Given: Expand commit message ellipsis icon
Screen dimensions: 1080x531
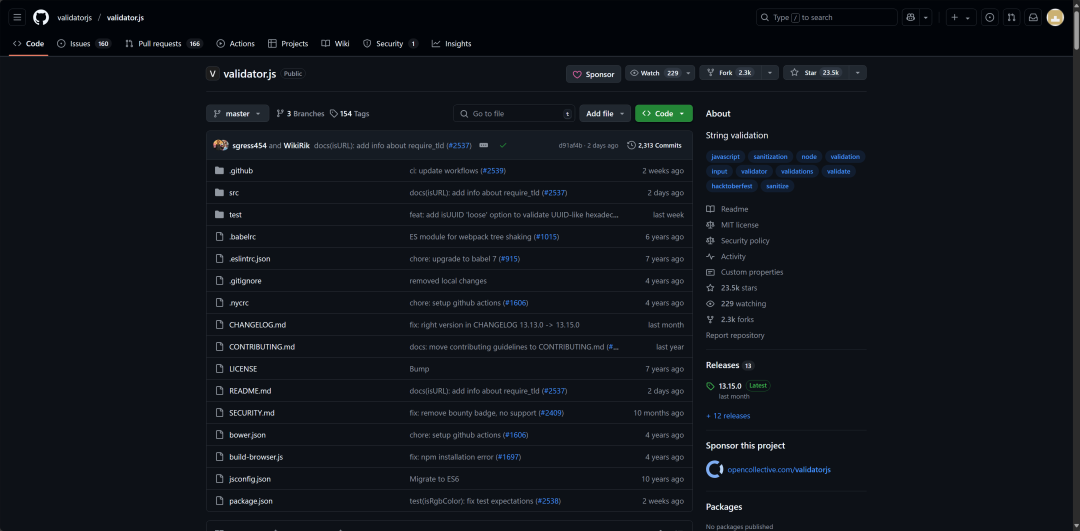Looking at the screenshot, I should (x=484, y=145).
